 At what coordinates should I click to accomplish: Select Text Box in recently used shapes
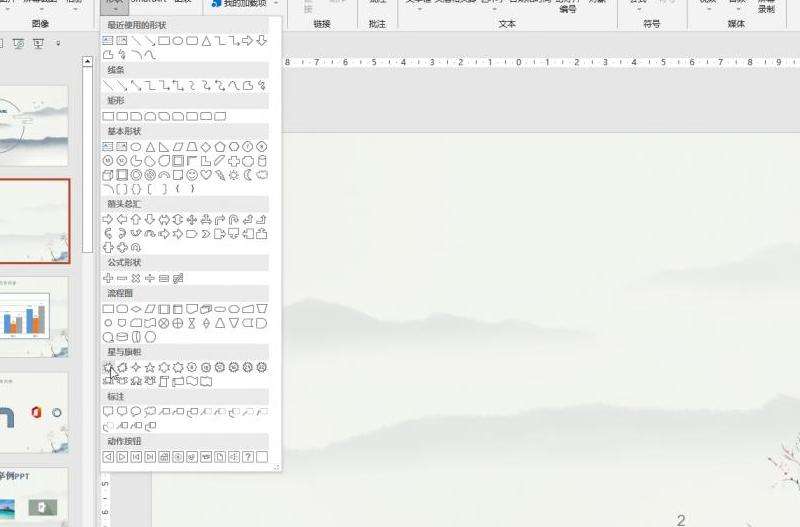click(x=108, y=40)
